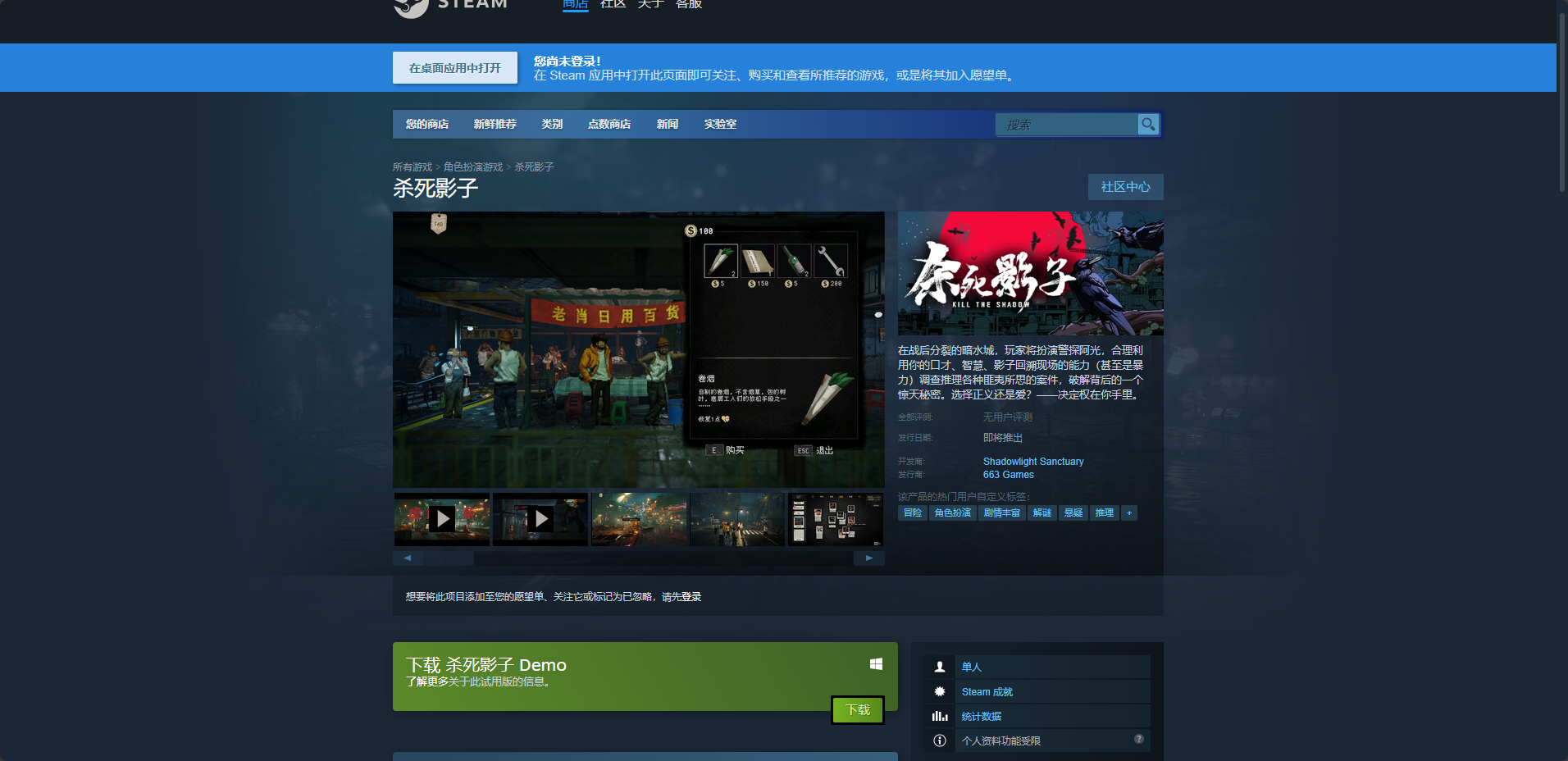Click the main game screenshot

coord(639,350)
